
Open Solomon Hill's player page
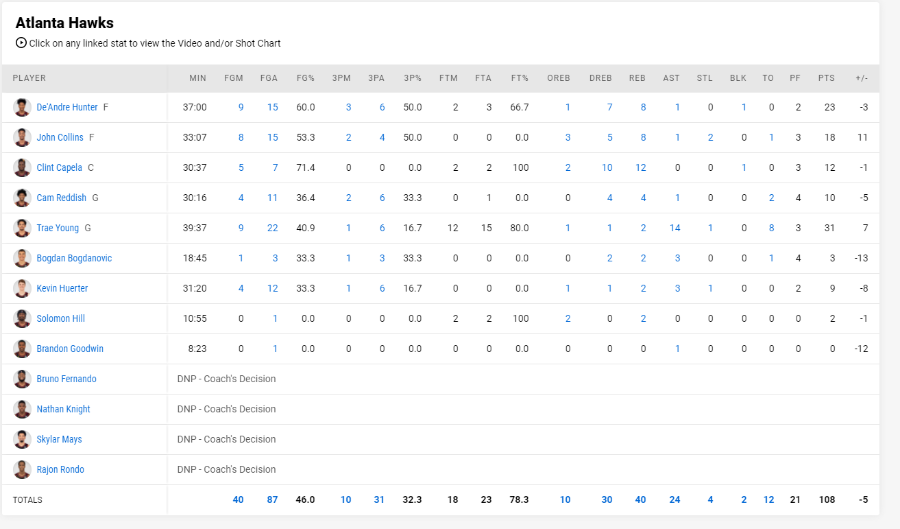tap(60, 318)
